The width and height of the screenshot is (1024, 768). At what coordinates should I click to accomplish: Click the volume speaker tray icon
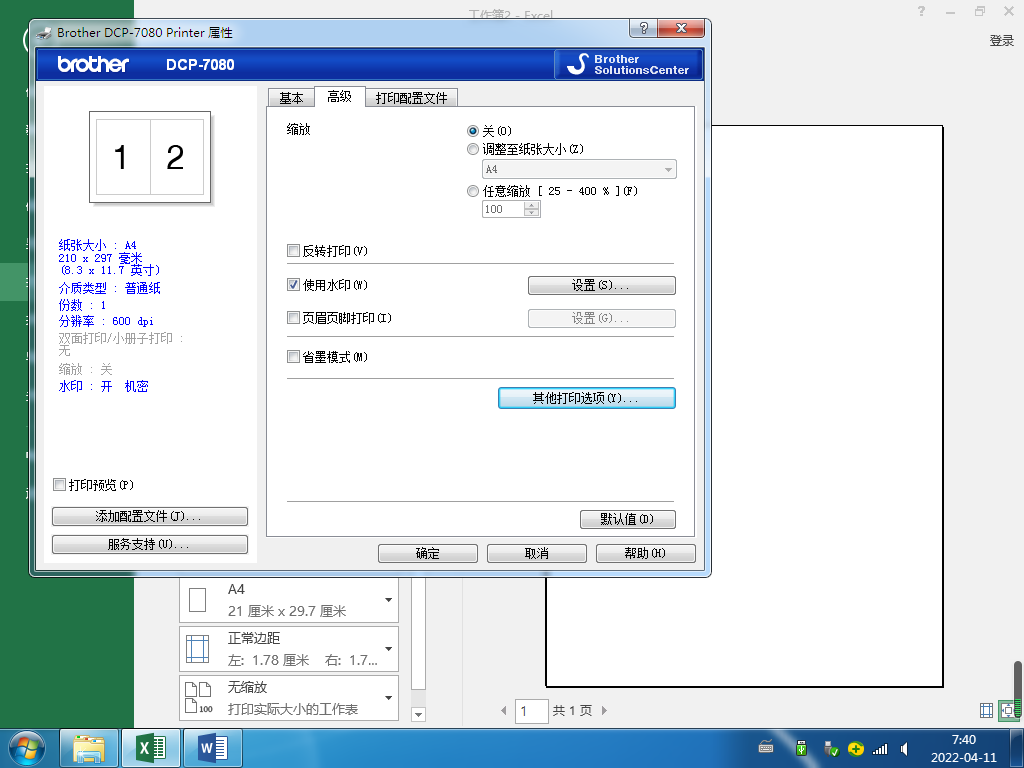coord(904,748)
